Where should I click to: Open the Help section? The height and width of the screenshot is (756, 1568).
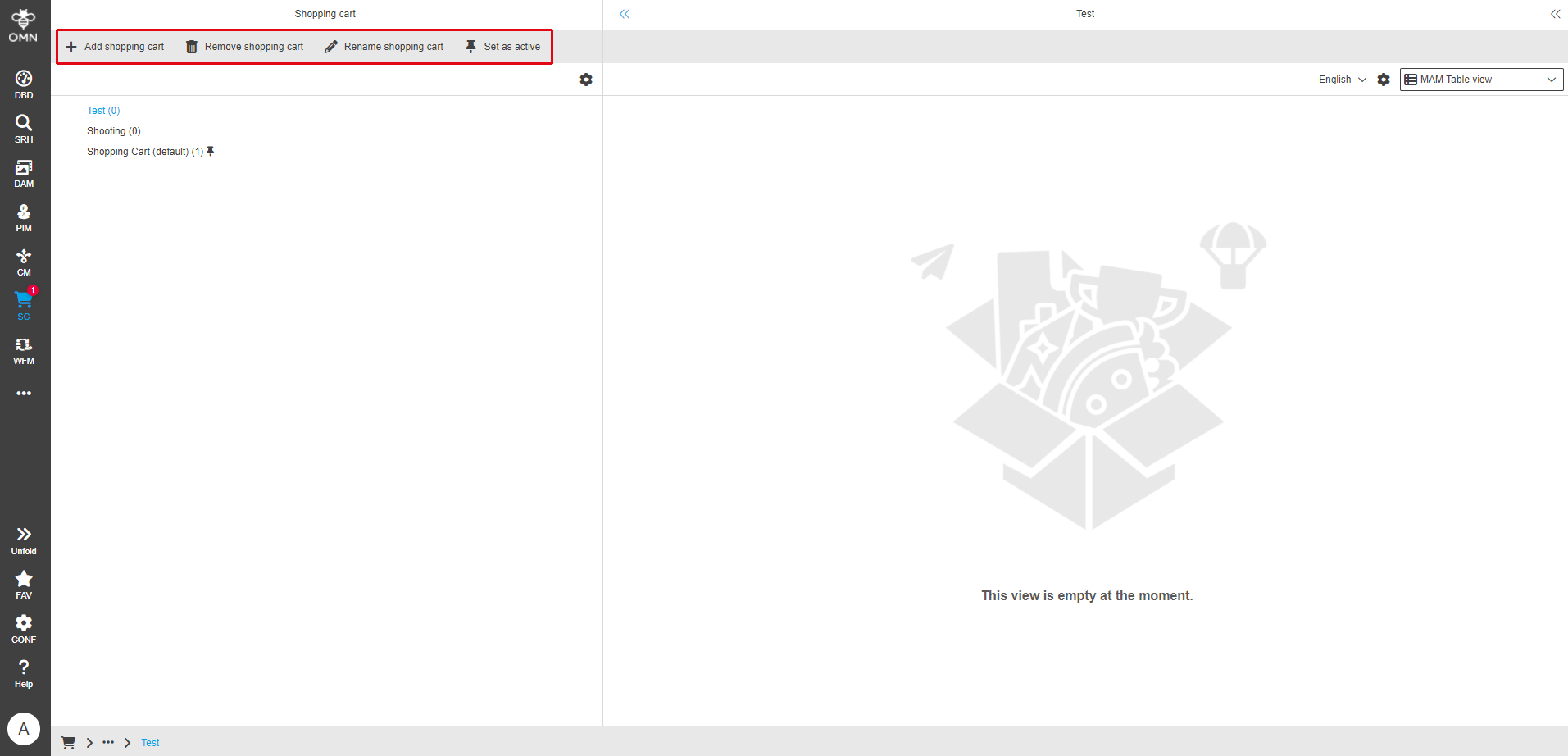(24, 673)
